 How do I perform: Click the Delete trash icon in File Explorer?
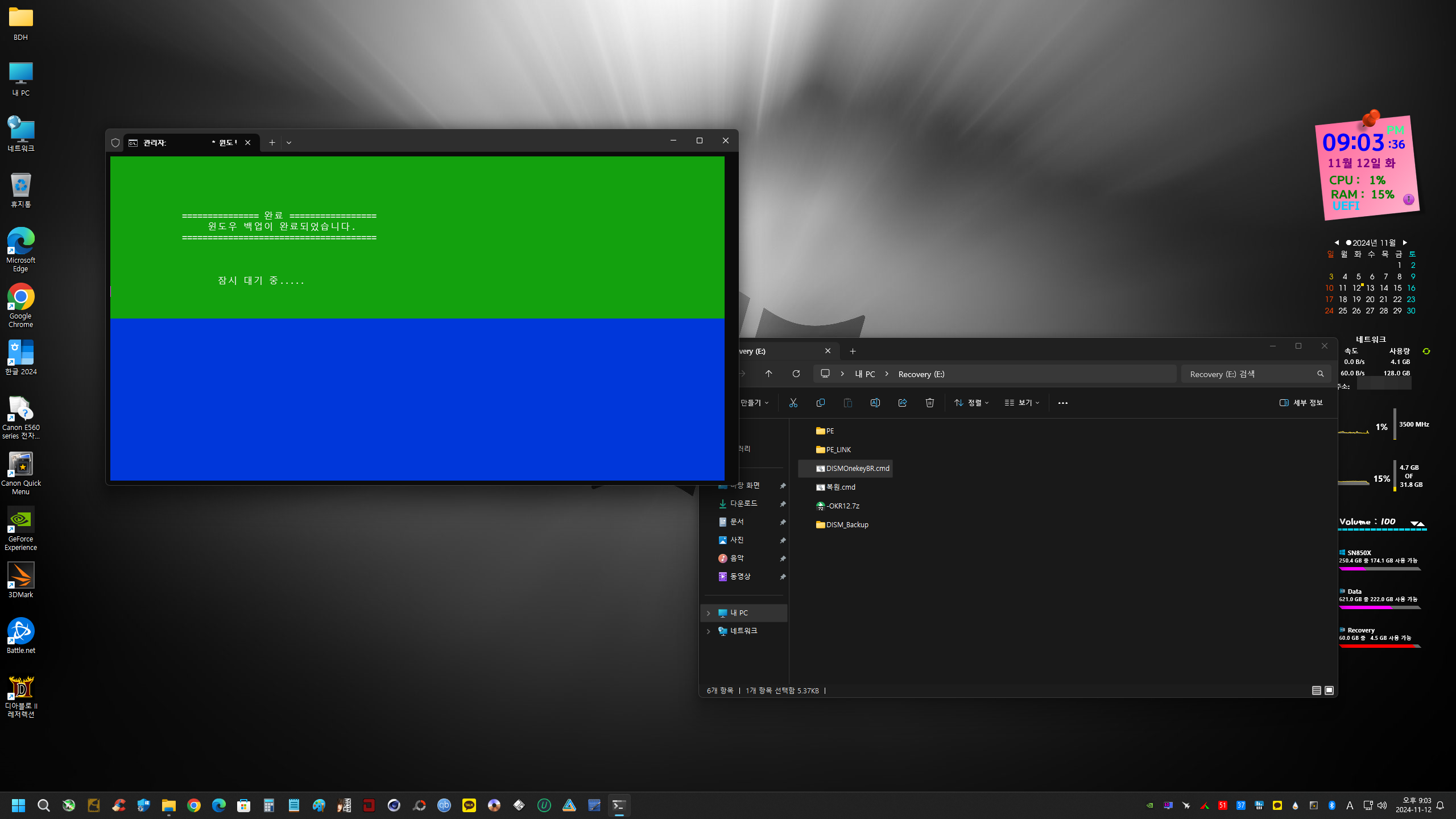pos(929,403)
